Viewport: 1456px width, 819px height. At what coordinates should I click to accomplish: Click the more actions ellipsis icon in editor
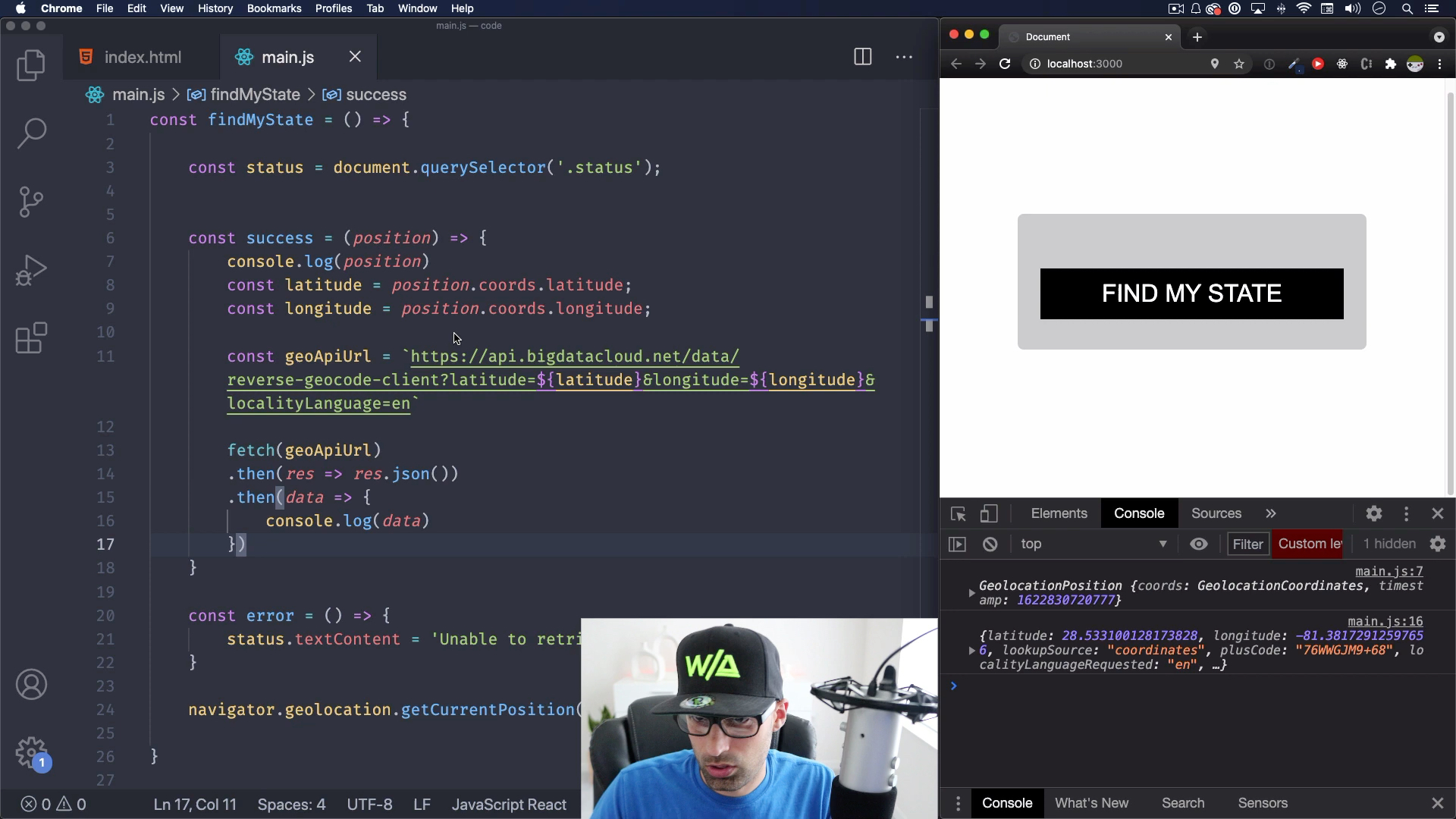point(904,57)
